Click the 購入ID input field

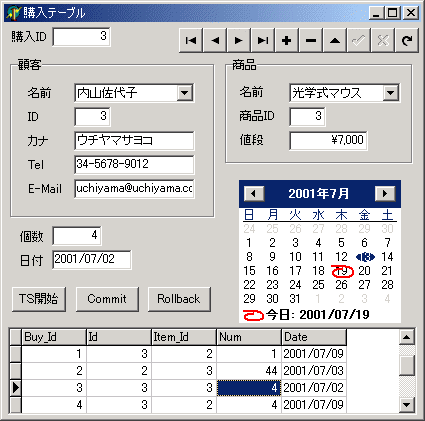pos(81,36)
